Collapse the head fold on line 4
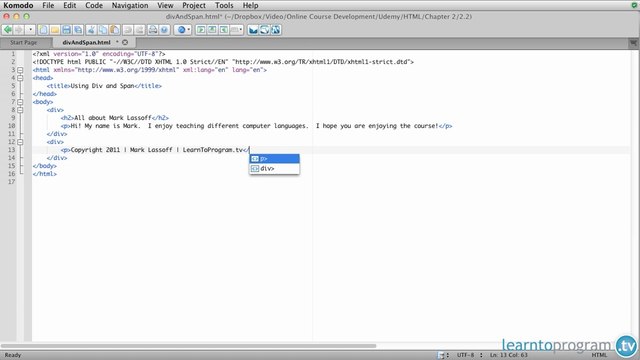Image resolution: width=640 pixels, height=360 pixels. click(20, 78)
